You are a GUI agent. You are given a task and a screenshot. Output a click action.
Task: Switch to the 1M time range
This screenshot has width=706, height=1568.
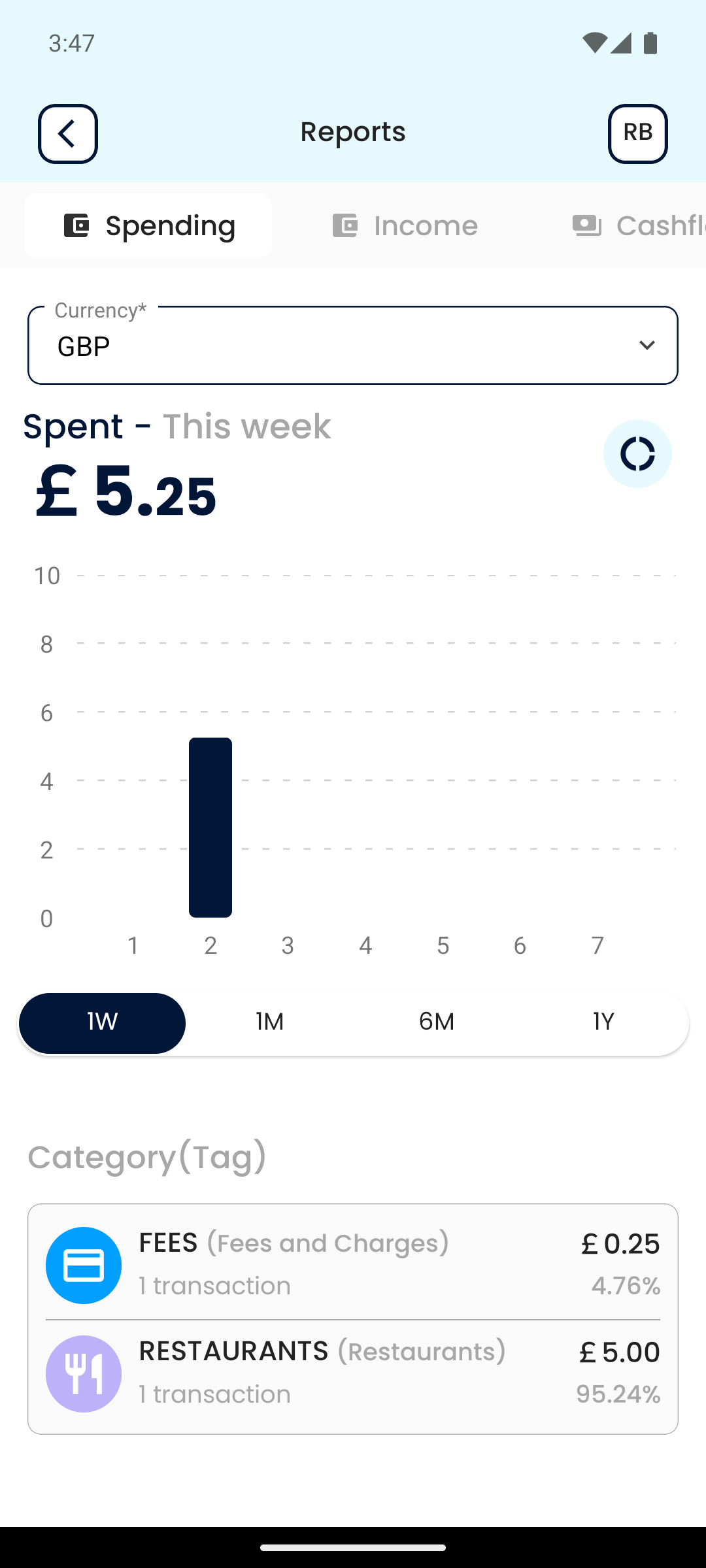click(269, 1022)
